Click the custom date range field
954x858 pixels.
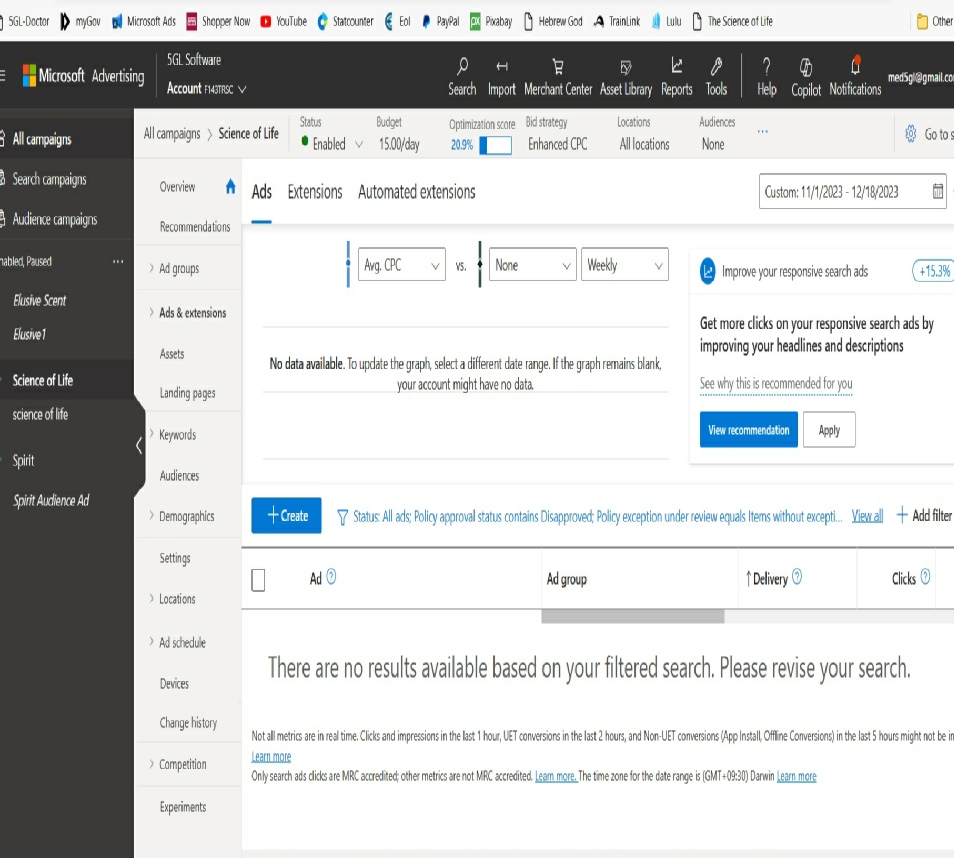tap(852, 192)
